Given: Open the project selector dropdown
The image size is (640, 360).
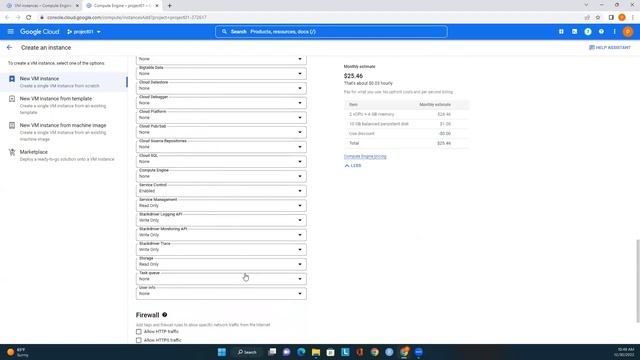Looking at the screenshot, I should pyautogui.click(x=84, y=31).
